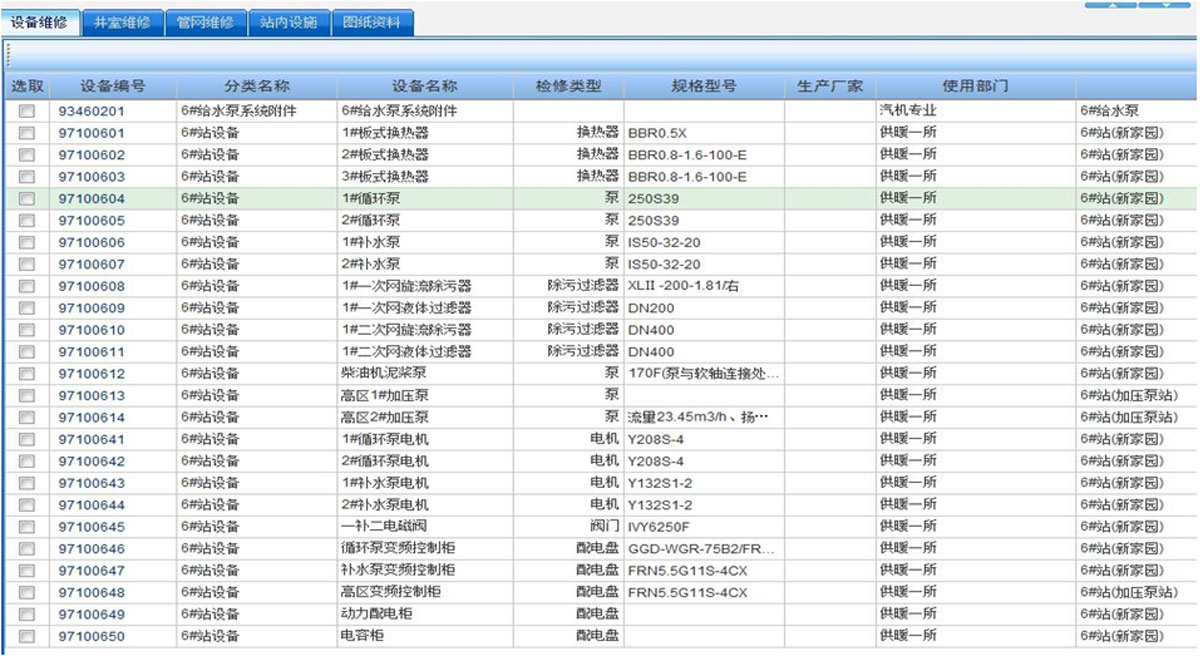1200x656 pixels.
Task: Open device number link 93460201
Action: click(91, 111)
